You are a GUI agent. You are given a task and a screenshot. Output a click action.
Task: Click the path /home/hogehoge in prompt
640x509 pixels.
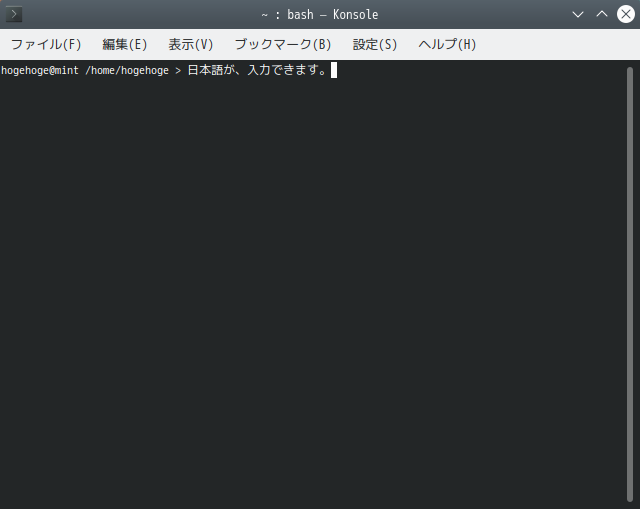coord(127,71)
